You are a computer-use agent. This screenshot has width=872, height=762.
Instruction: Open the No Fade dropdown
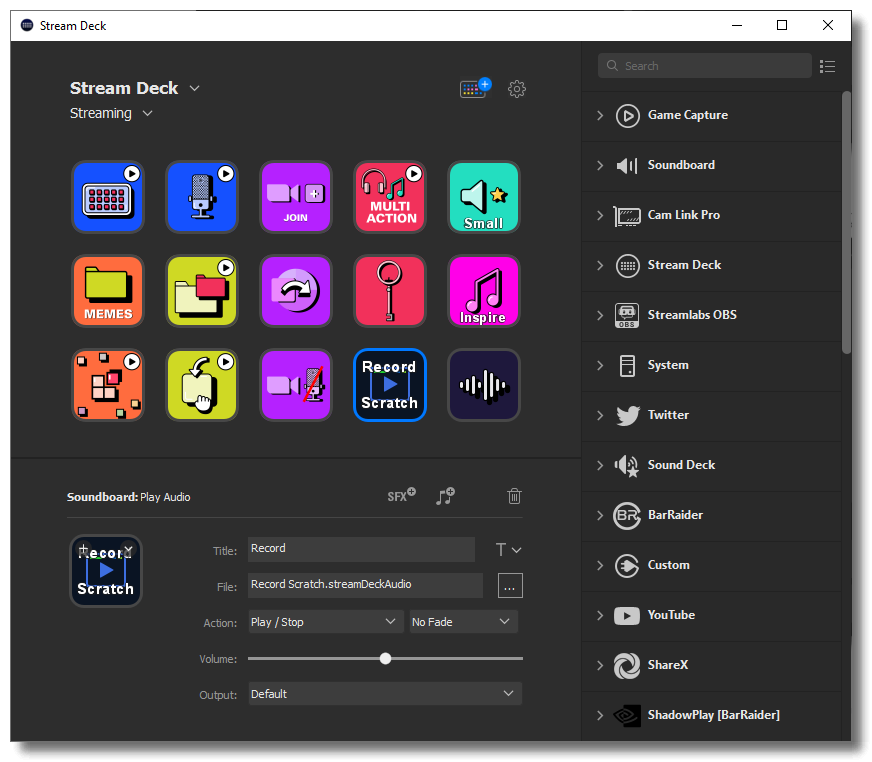click(x=464, y=622)
